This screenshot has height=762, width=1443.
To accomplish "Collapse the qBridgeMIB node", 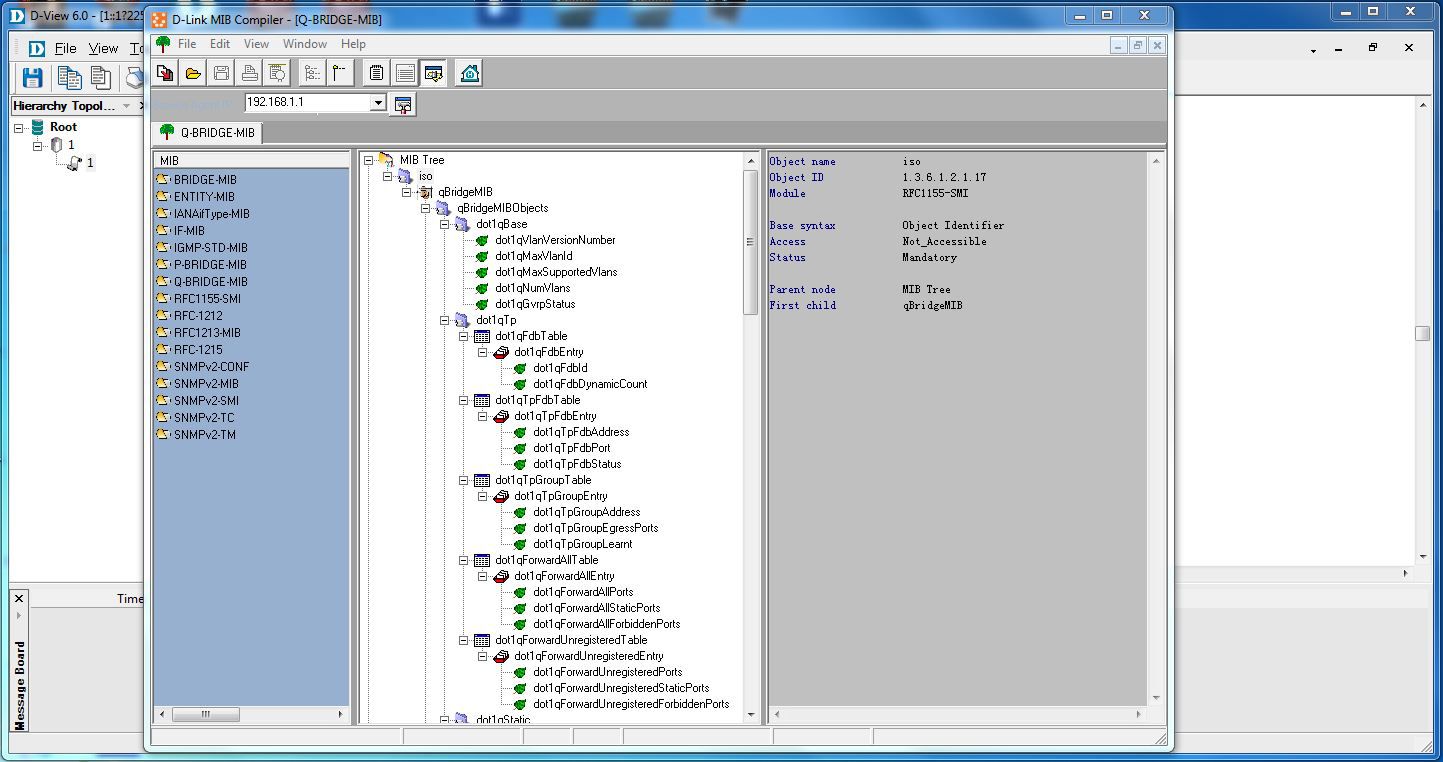I will tap(406, 192).
